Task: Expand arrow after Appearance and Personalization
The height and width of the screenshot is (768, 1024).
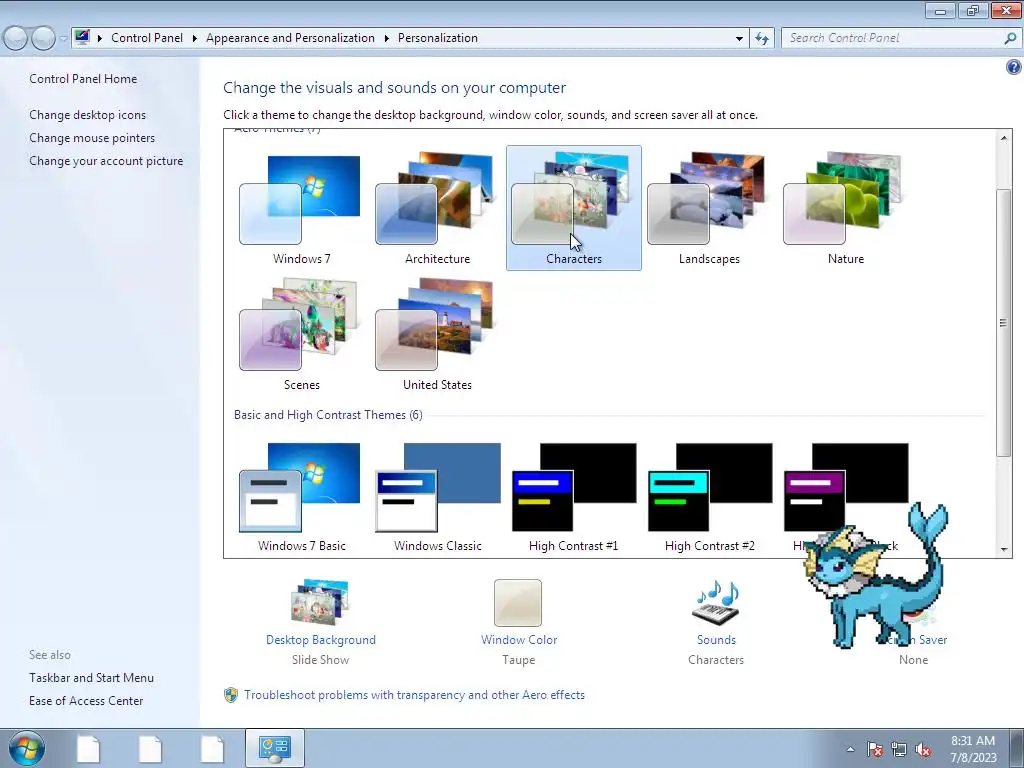Action: 387,39
